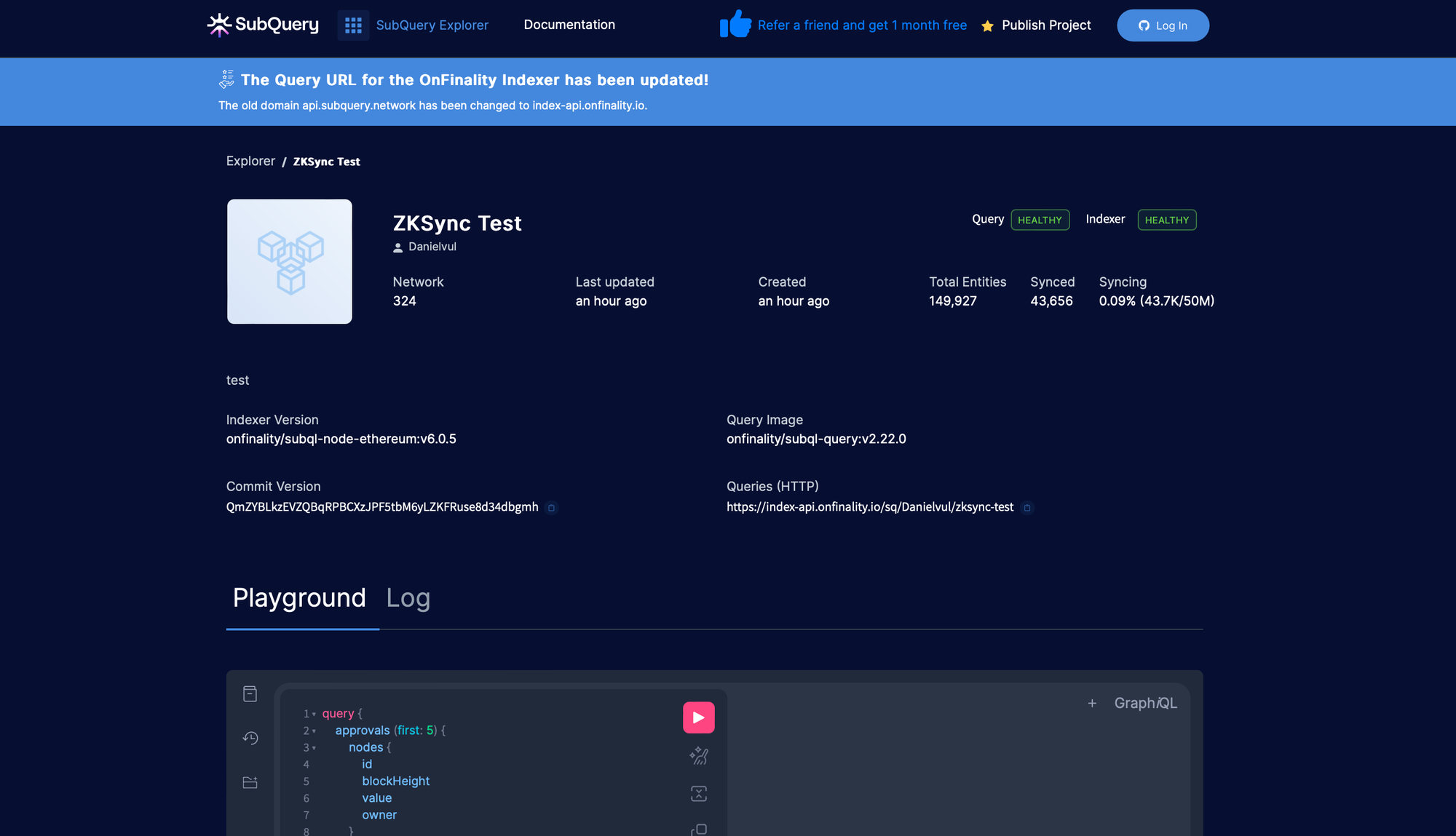Open the Documentation Explorer book icon
This screenshot has height=836, width=1456.
pyautogui.click(x=250, y=694)
